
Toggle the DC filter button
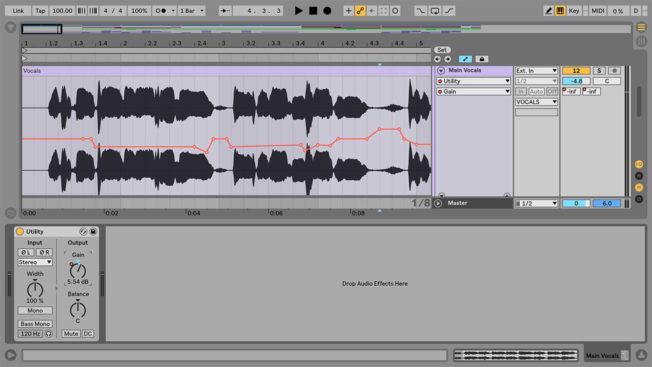pyautogui.click(x=88, y=334)
